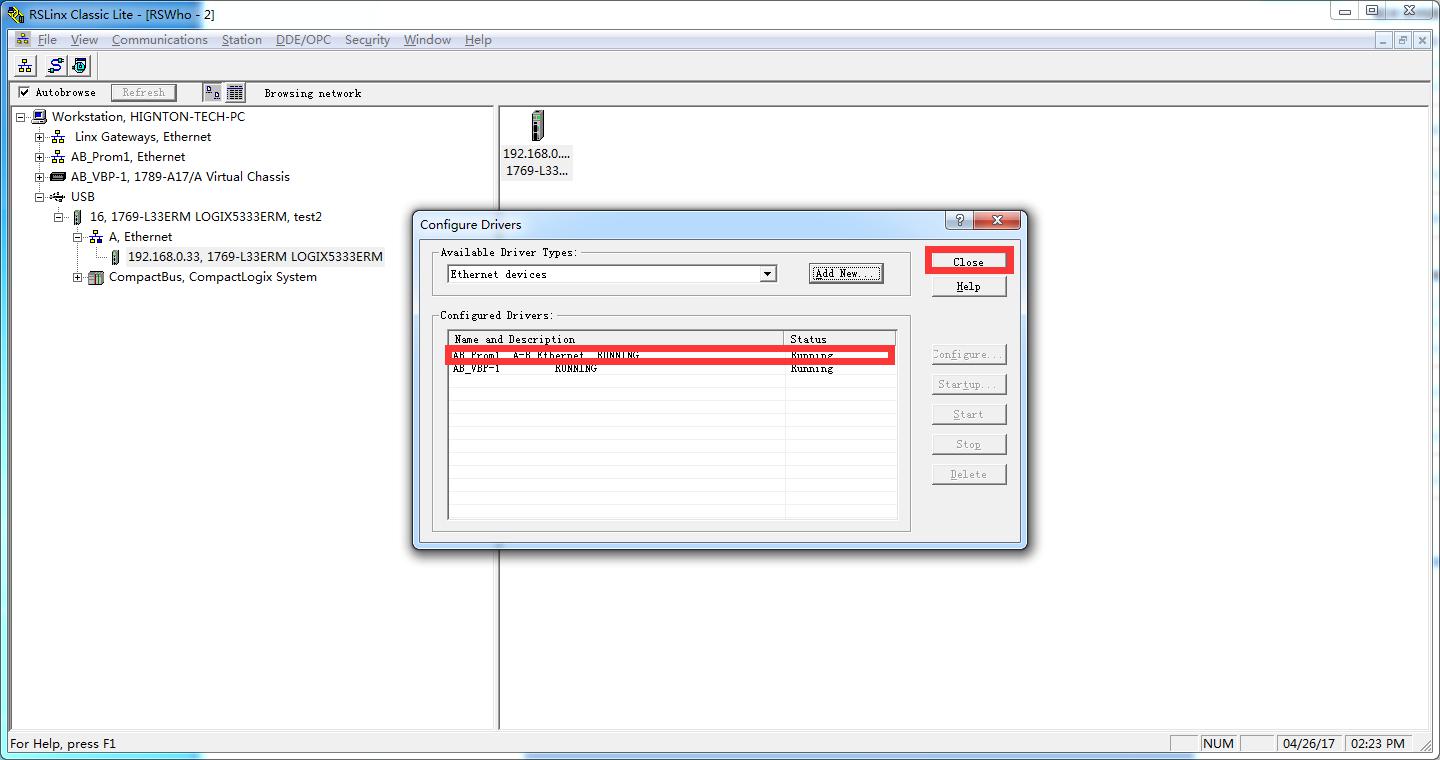
Task: Switch to large icons view button
Action: (x=212, y=92)
